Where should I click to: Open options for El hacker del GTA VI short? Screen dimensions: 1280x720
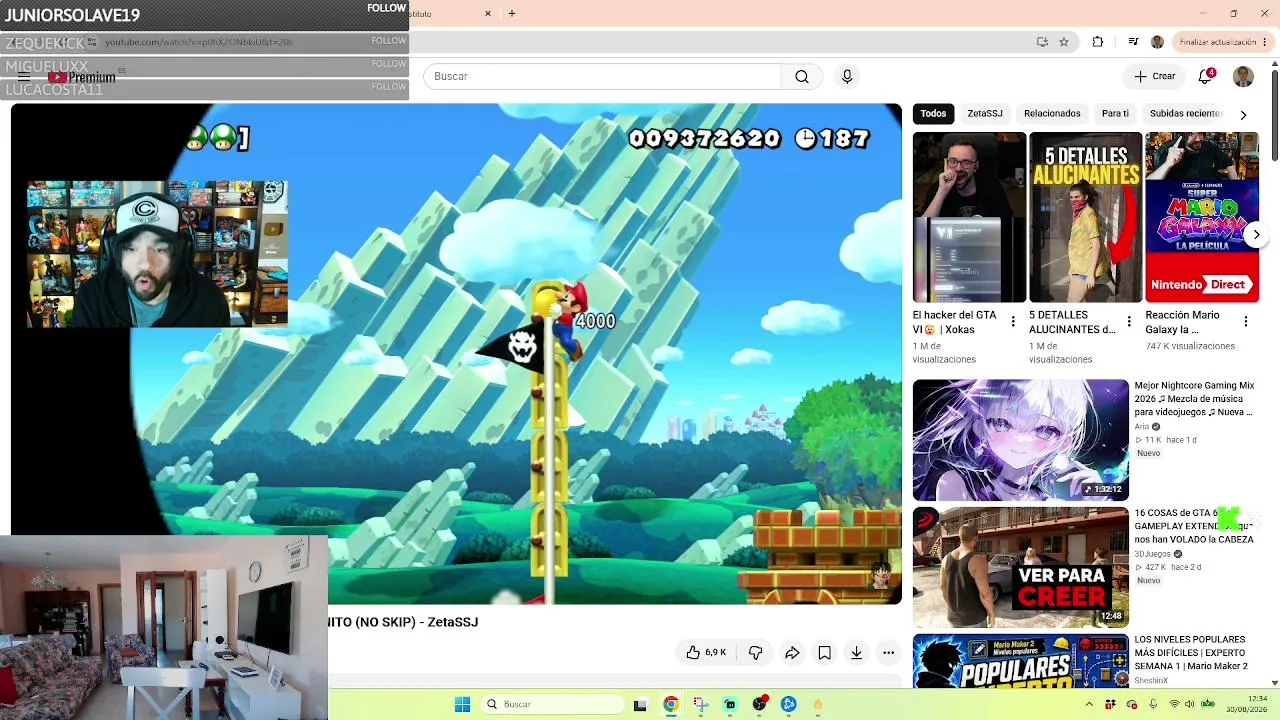(x=1013, y=322)
